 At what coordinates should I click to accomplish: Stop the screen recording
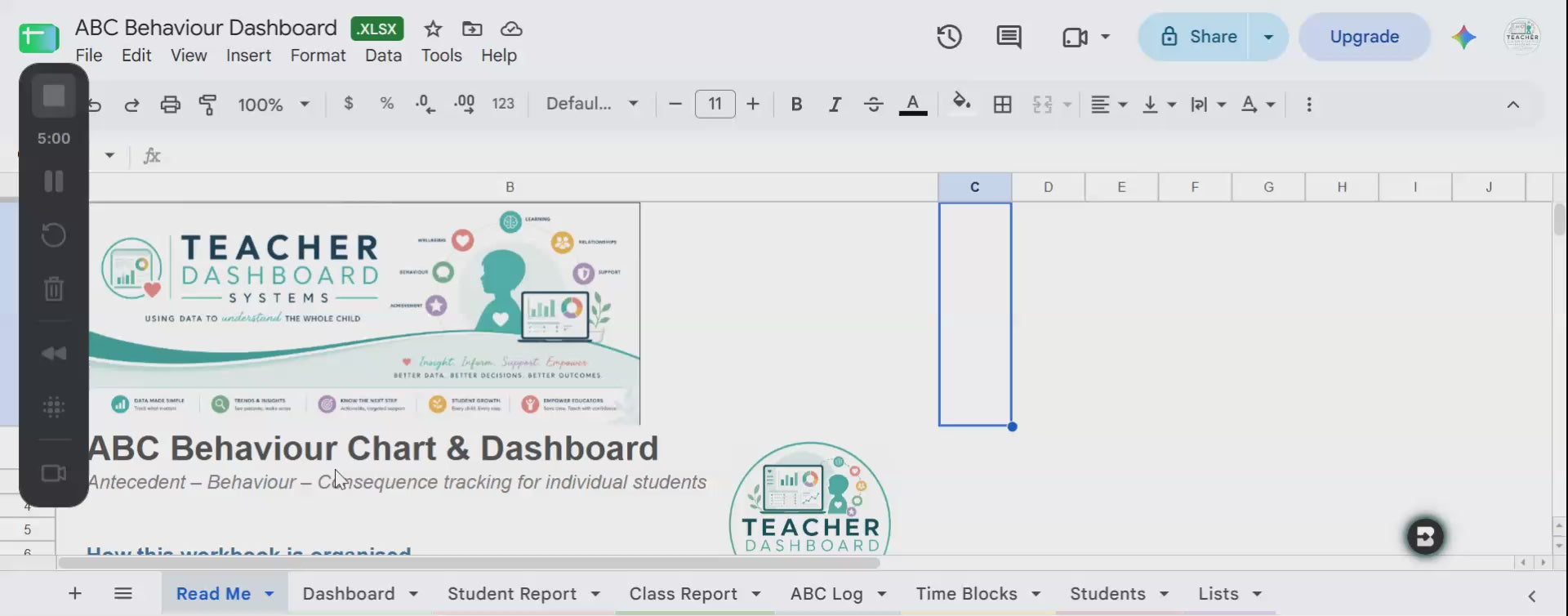tap(54, 96)
